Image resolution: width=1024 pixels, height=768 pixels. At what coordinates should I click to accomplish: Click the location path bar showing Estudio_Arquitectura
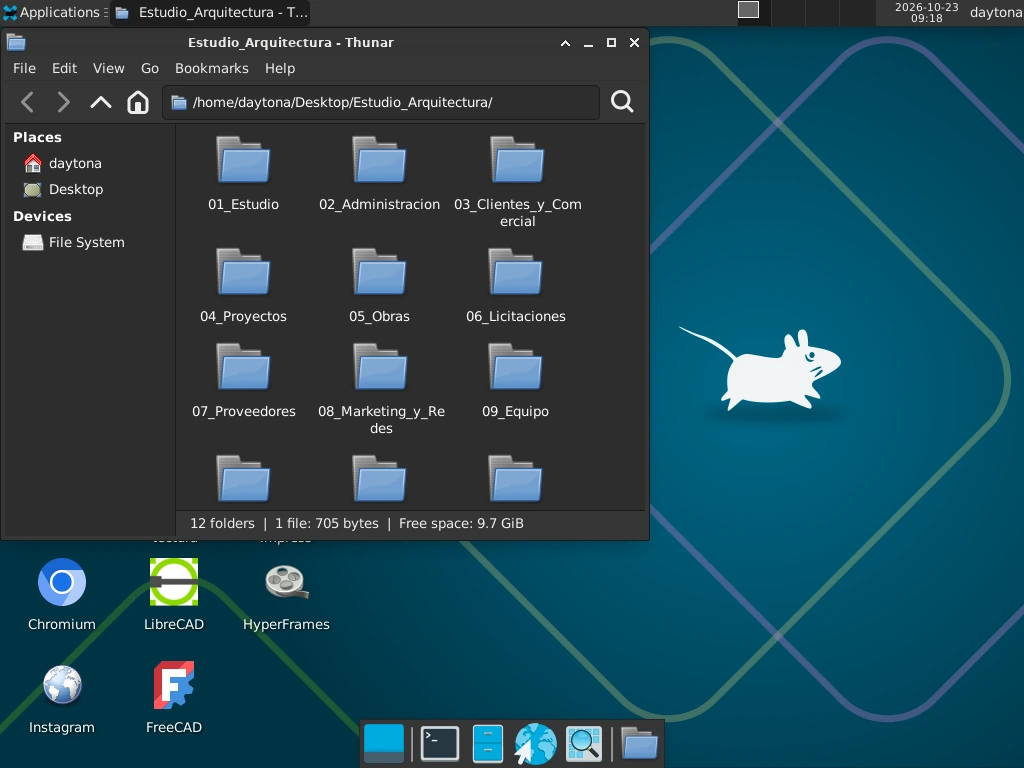click(381, 103)
